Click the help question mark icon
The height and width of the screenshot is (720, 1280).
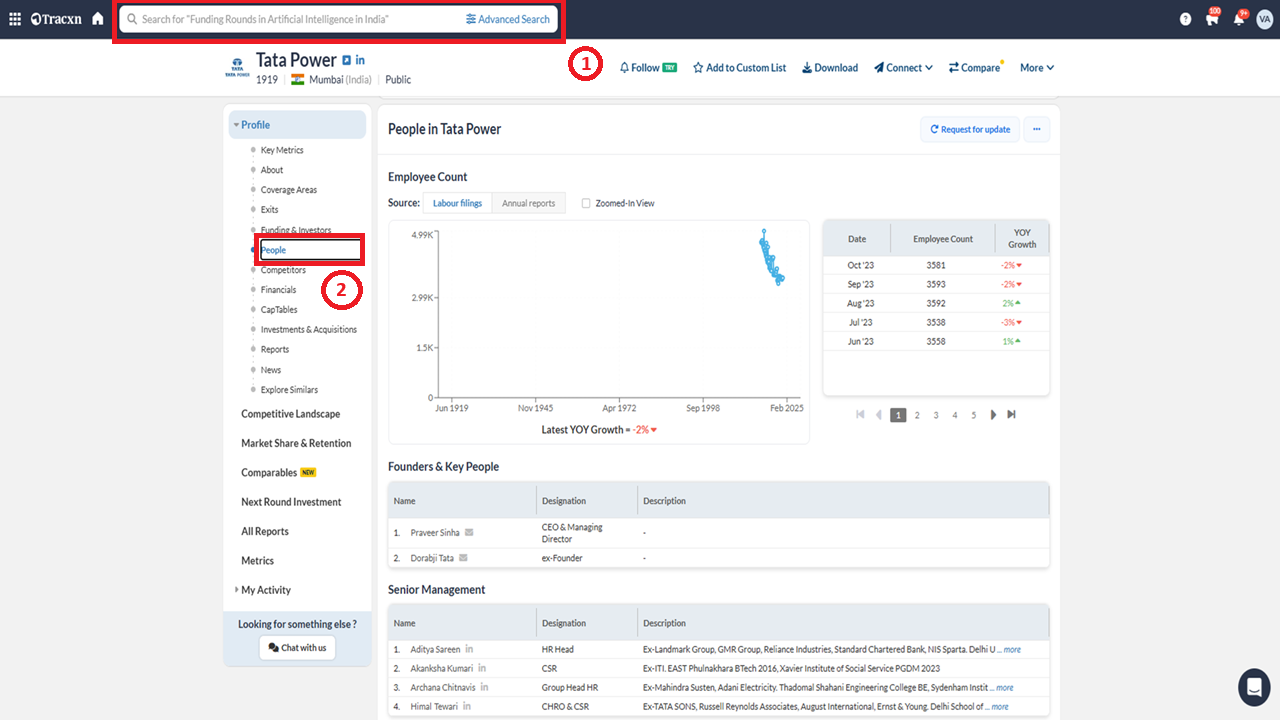(1185, 19)
